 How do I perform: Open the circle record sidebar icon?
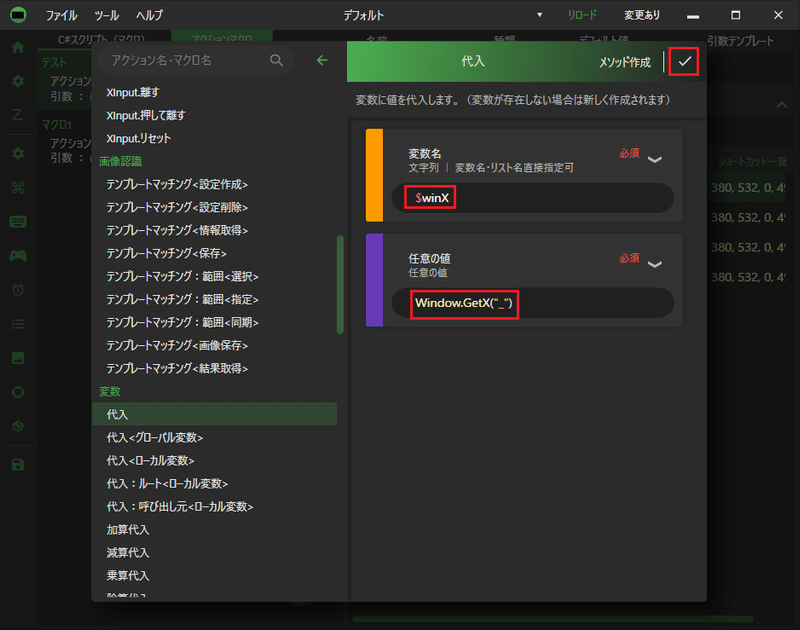point(18,392)
